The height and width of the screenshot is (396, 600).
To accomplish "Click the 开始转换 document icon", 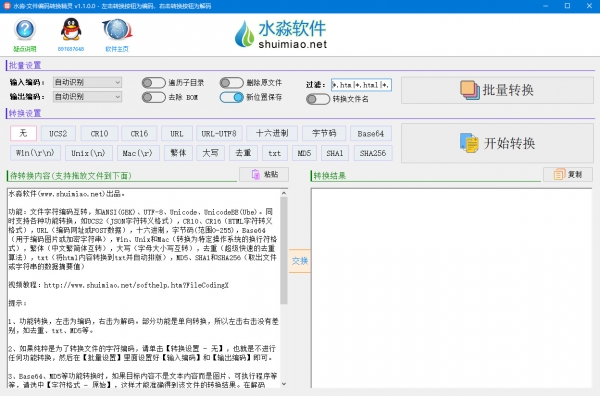I will pyautogui.click(x=469, y=143).
